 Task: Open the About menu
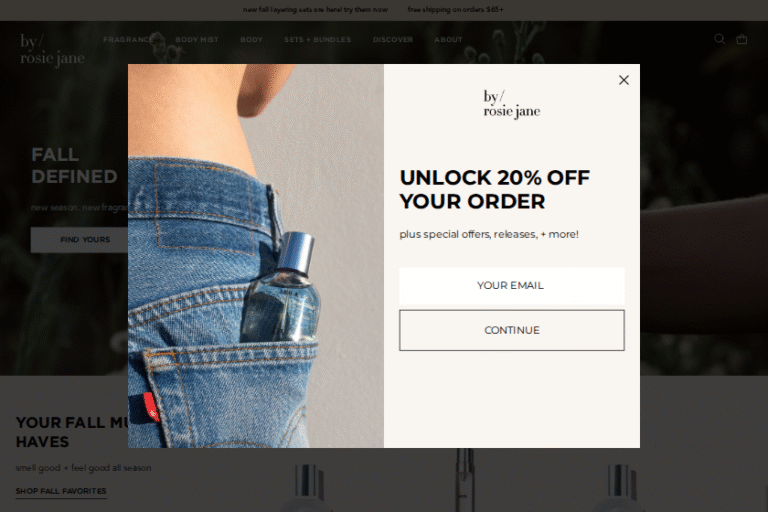448,40
